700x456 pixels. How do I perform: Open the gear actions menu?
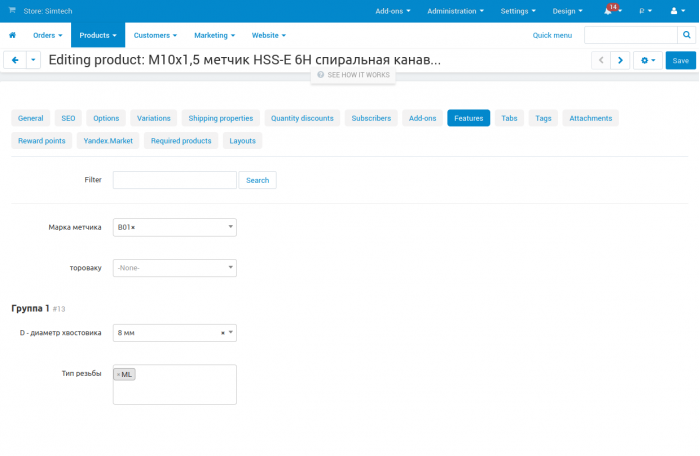point(648,60)
